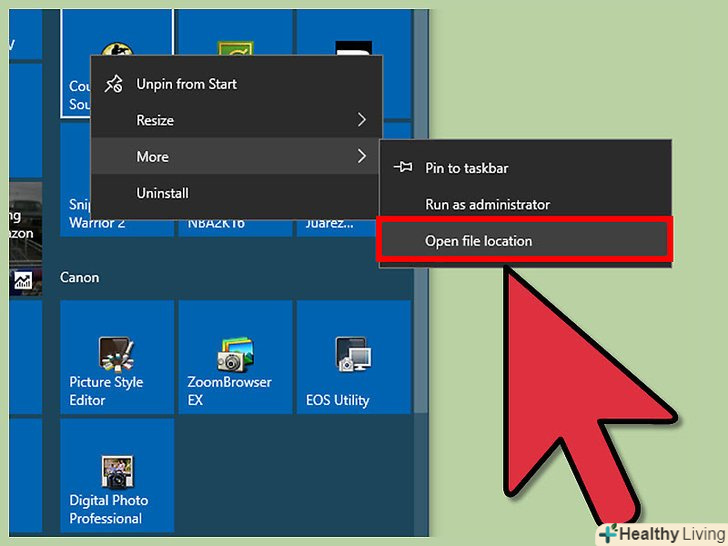
Task: Launch ZoomBrowser EX tile icon
Action: pos(235,354)
